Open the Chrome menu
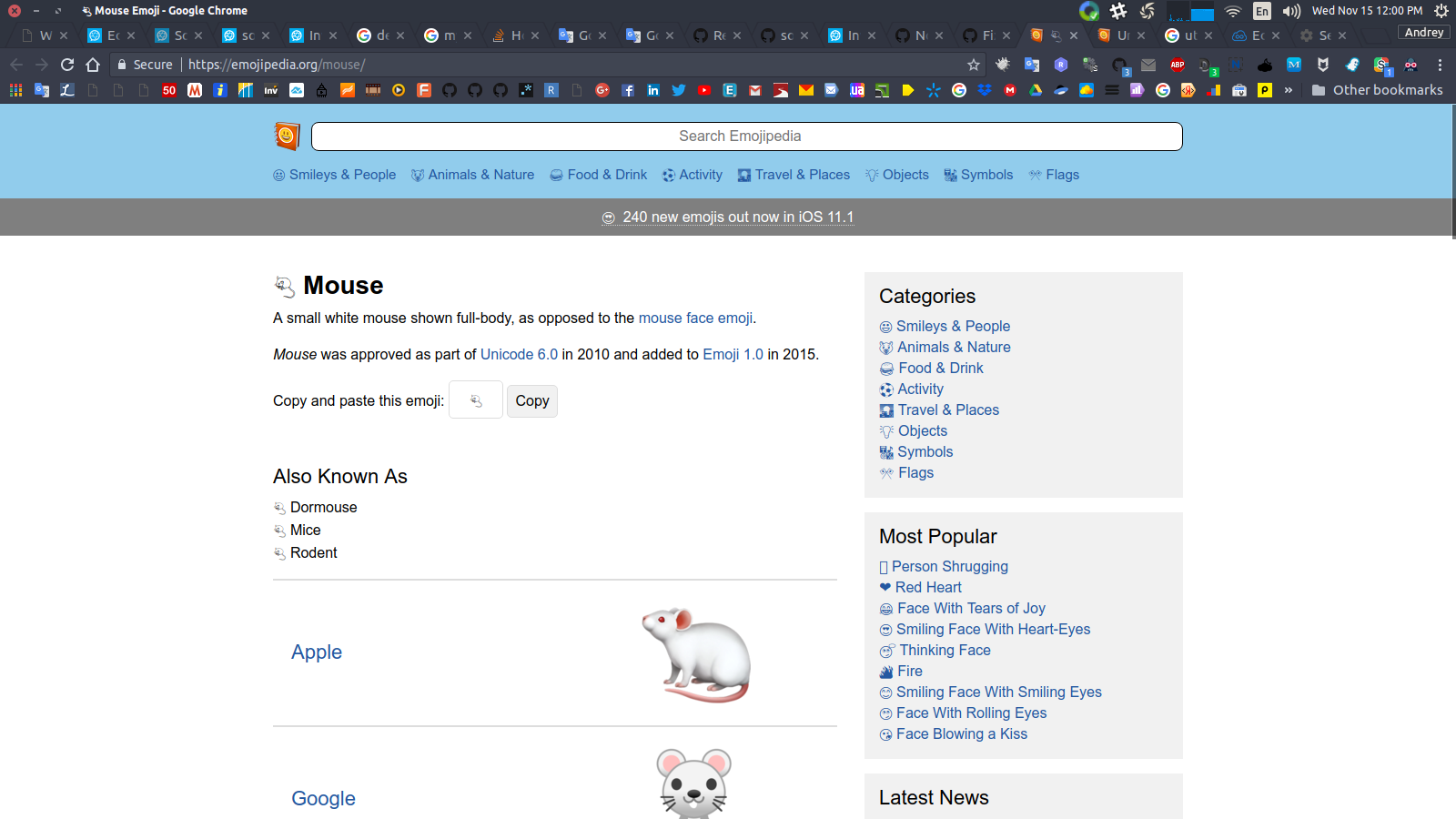 coord(1440,65)
